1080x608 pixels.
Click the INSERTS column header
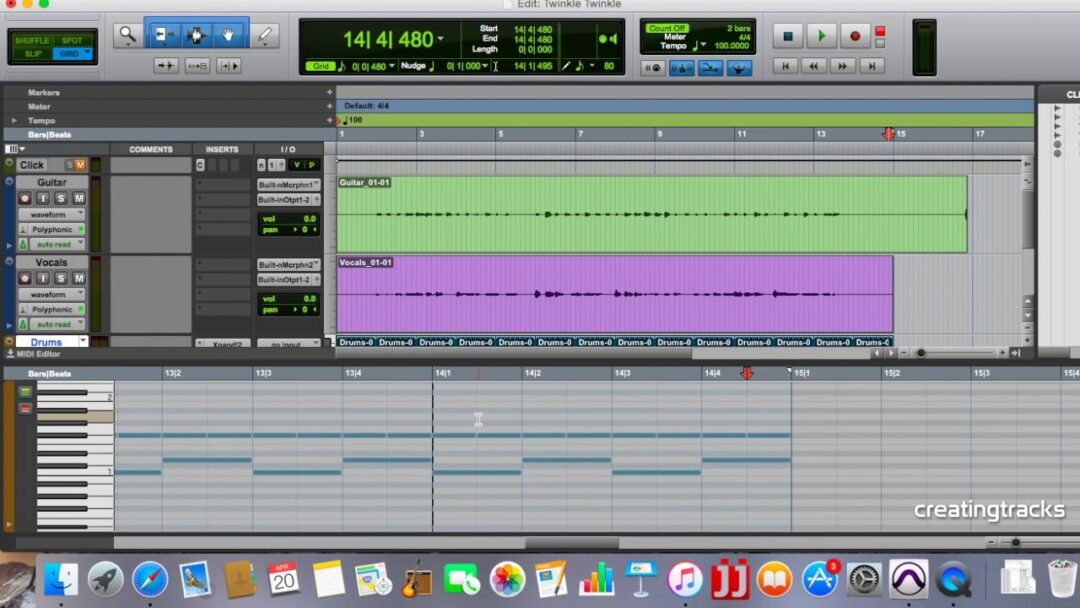pos(222,149)
